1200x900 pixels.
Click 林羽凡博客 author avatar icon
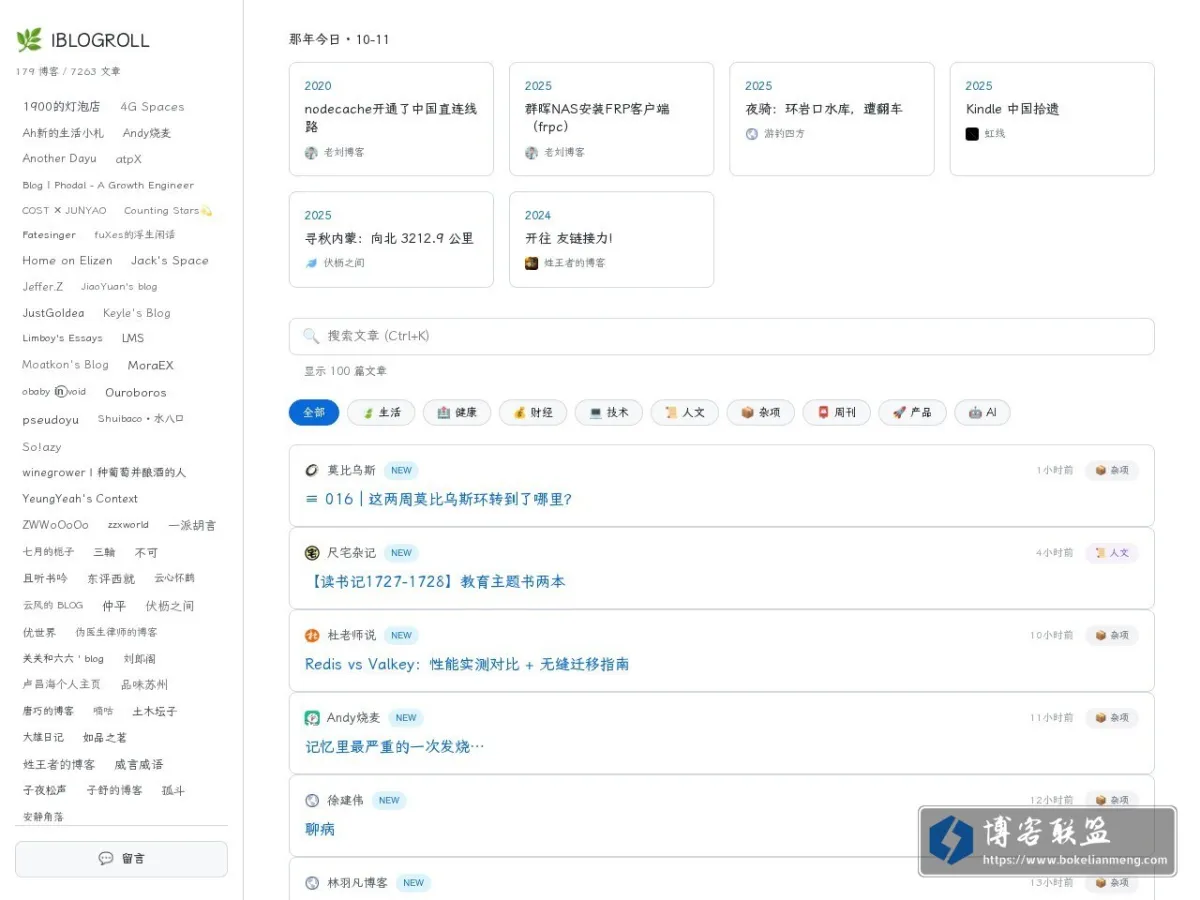coord(312,883)
